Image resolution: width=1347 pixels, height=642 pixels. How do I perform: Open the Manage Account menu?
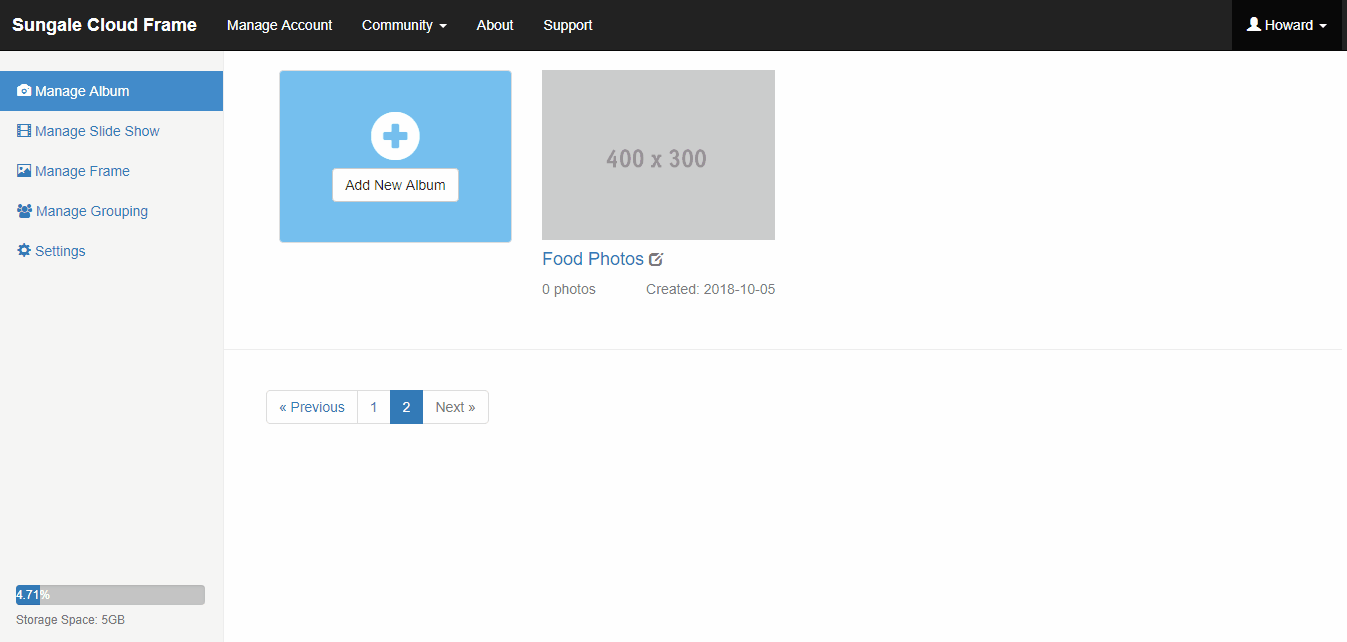(279, 25)
